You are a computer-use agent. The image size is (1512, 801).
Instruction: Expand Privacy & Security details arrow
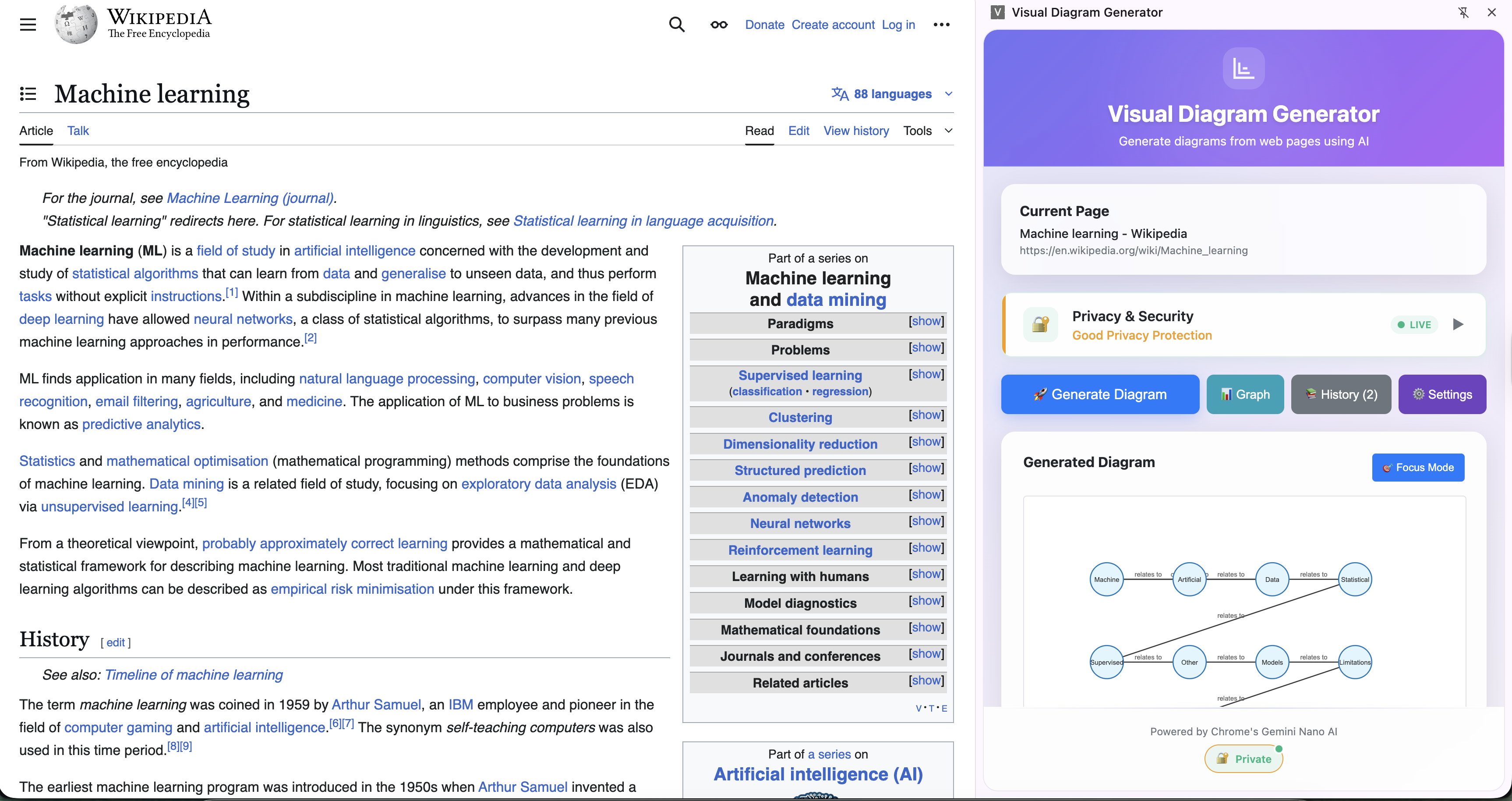click(x=1458, y=325)
